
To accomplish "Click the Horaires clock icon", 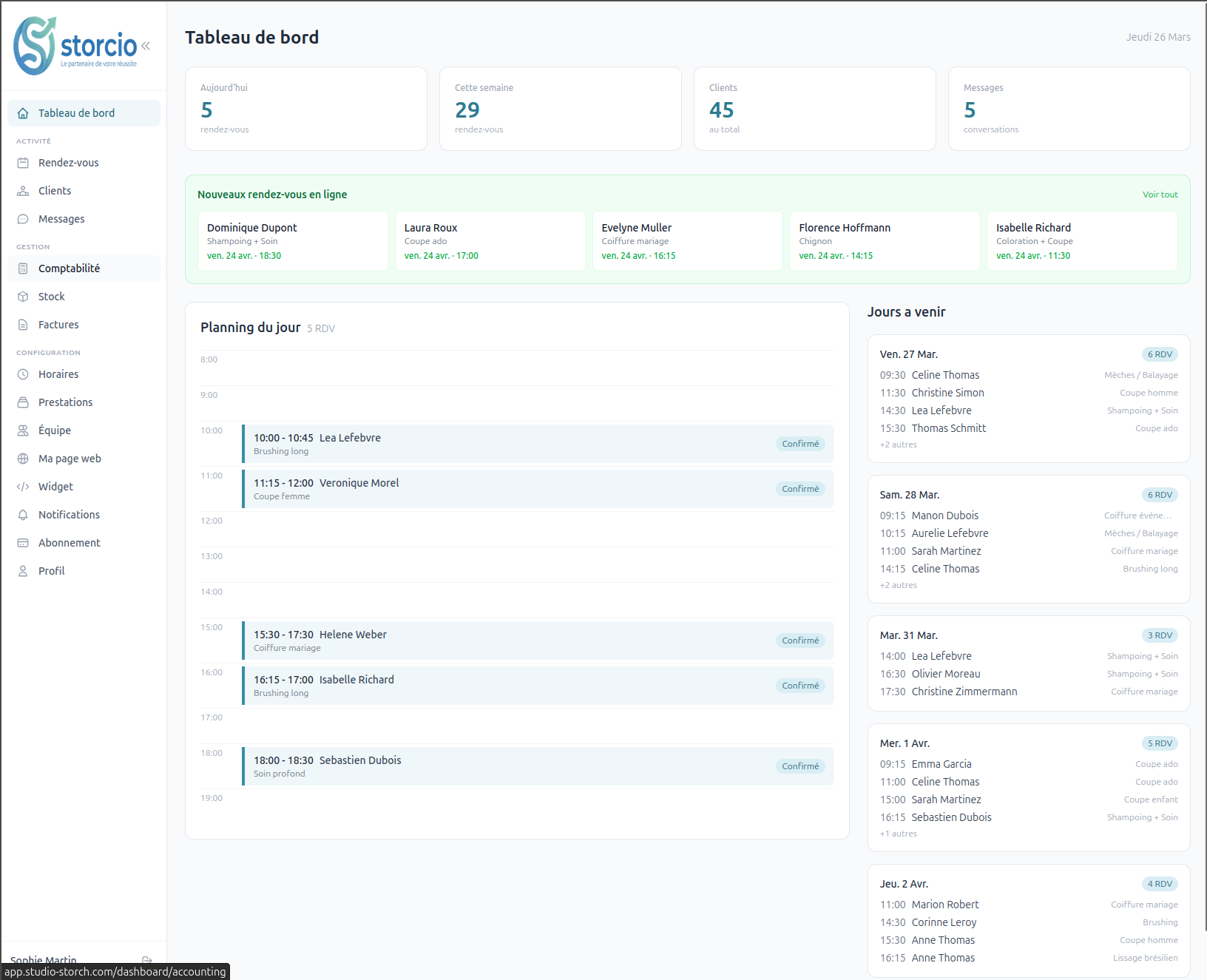I will tap(23, 374).
